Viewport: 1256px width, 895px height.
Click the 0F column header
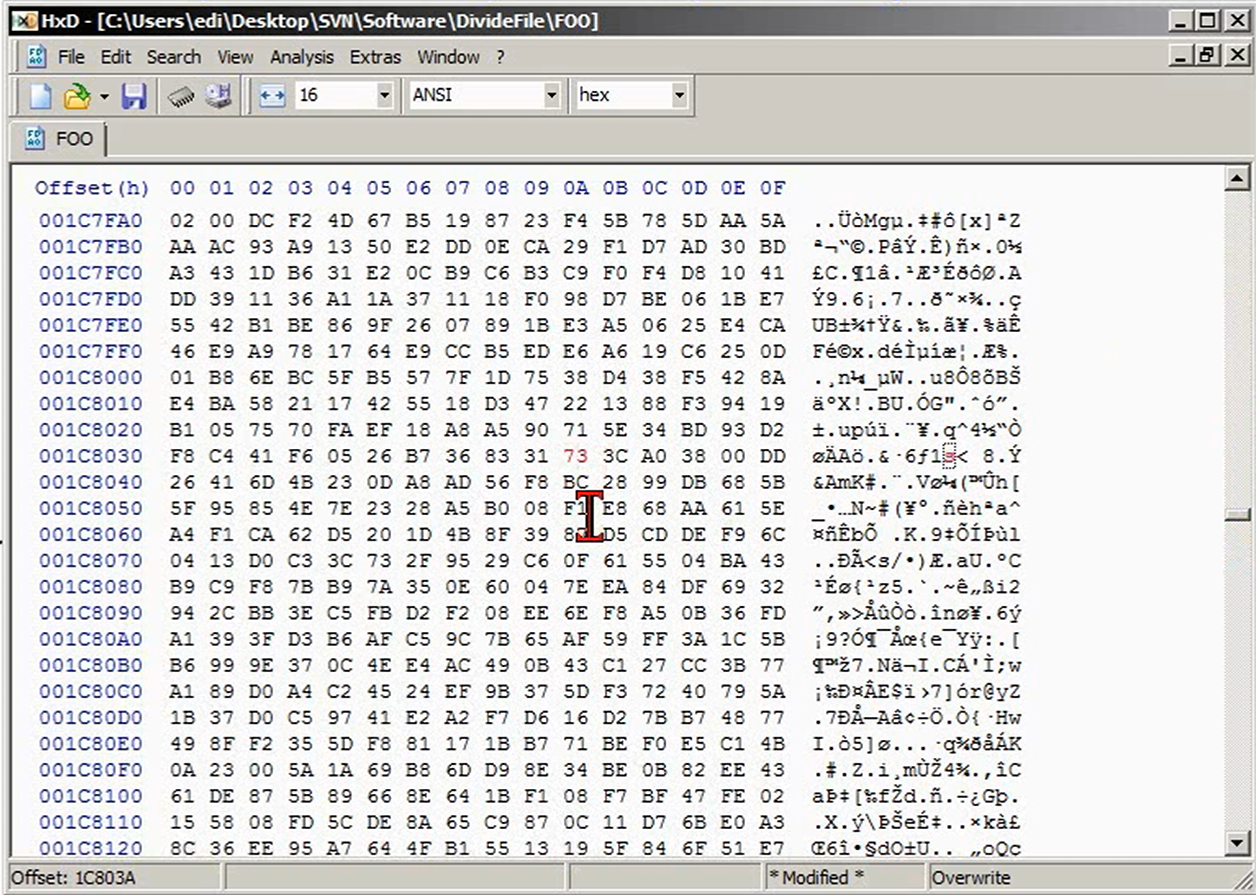click(773, 188)
